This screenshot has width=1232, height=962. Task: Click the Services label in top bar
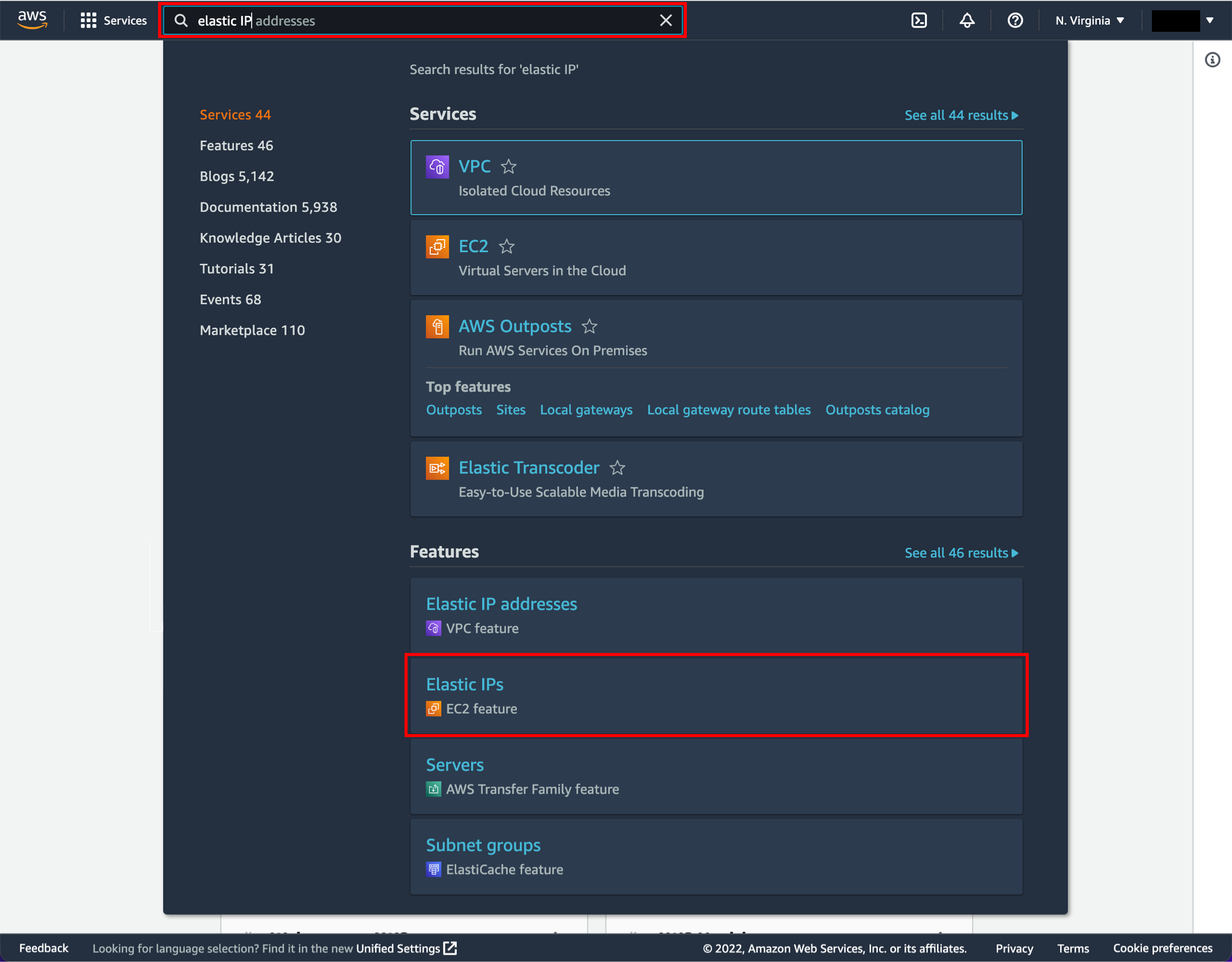(125, 21)
